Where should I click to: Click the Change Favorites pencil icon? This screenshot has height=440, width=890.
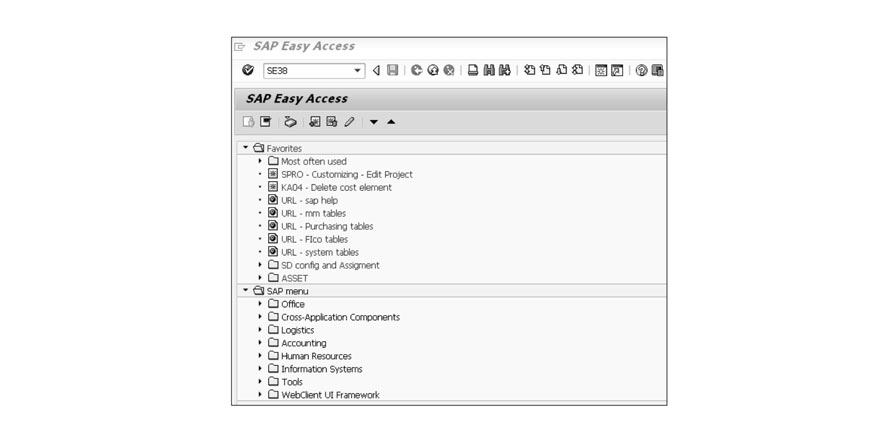(x=350, y=121)
